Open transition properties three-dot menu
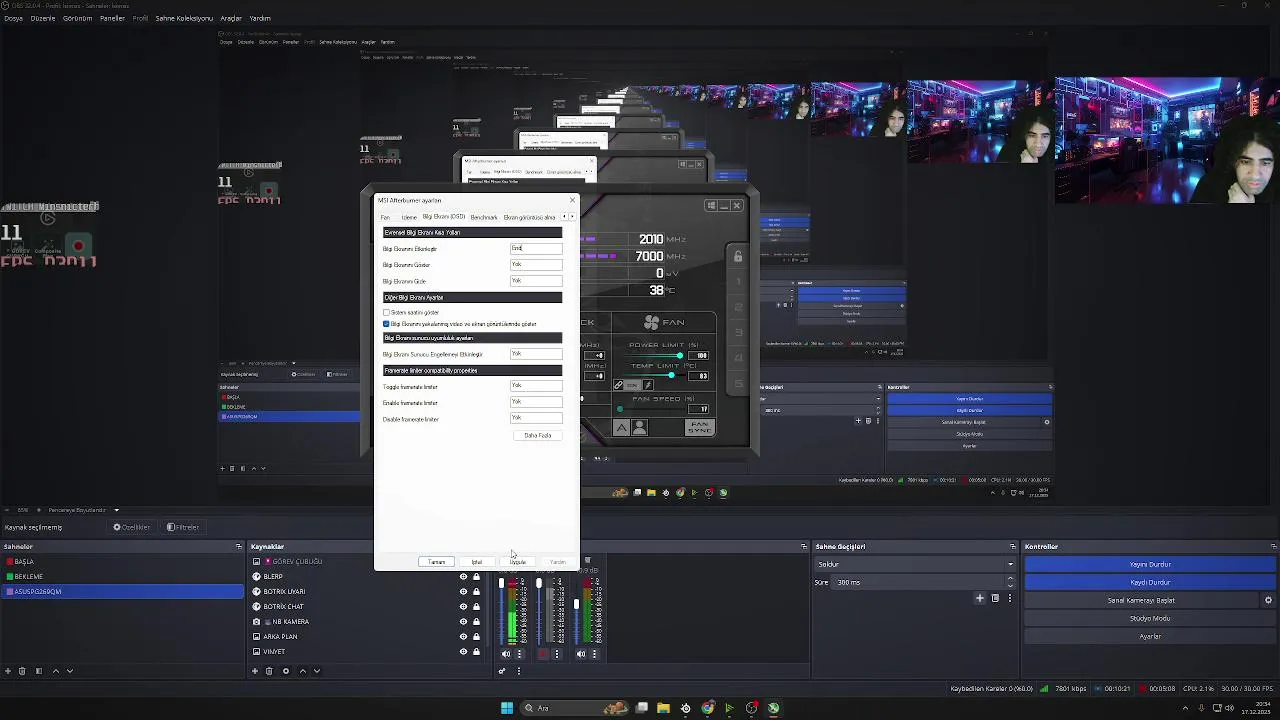 coord(1009,598)
